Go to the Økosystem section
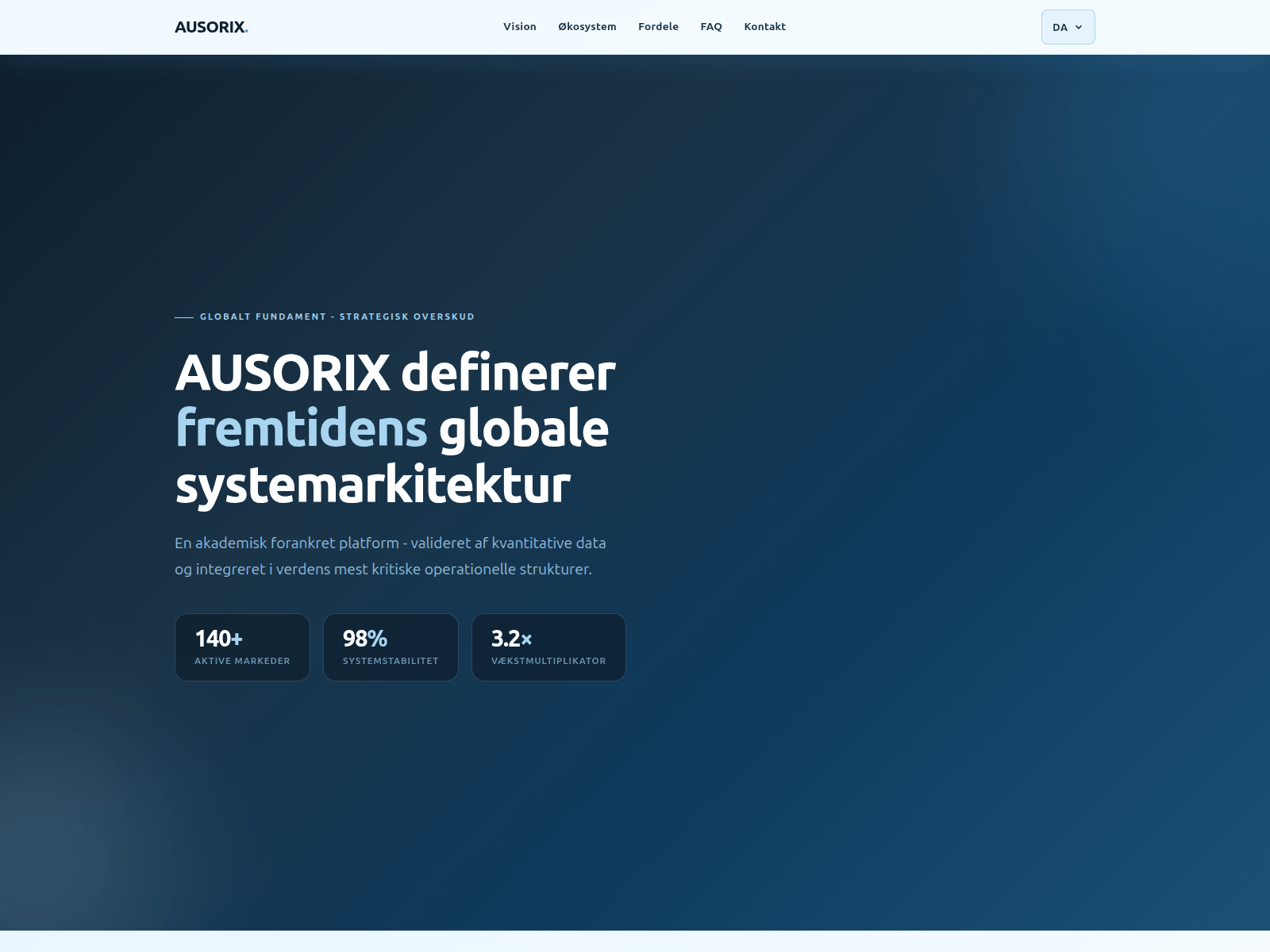 (x=587, y=26)
